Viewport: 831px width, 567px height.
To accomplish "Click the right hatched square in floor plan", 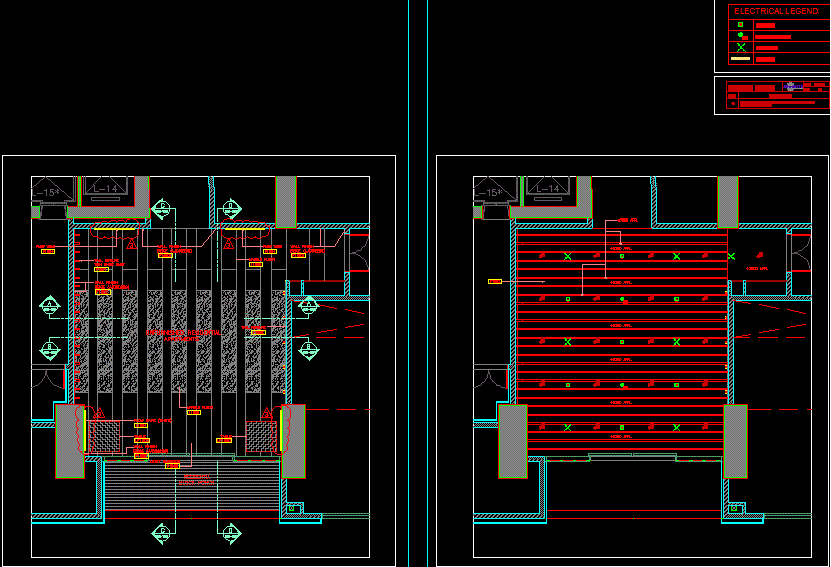I will coord(261,436).
